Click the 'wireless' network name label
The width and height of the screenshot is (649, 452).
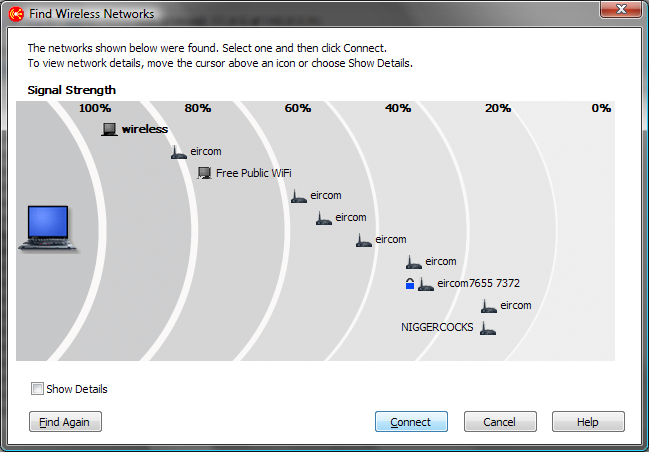(145, 129)
